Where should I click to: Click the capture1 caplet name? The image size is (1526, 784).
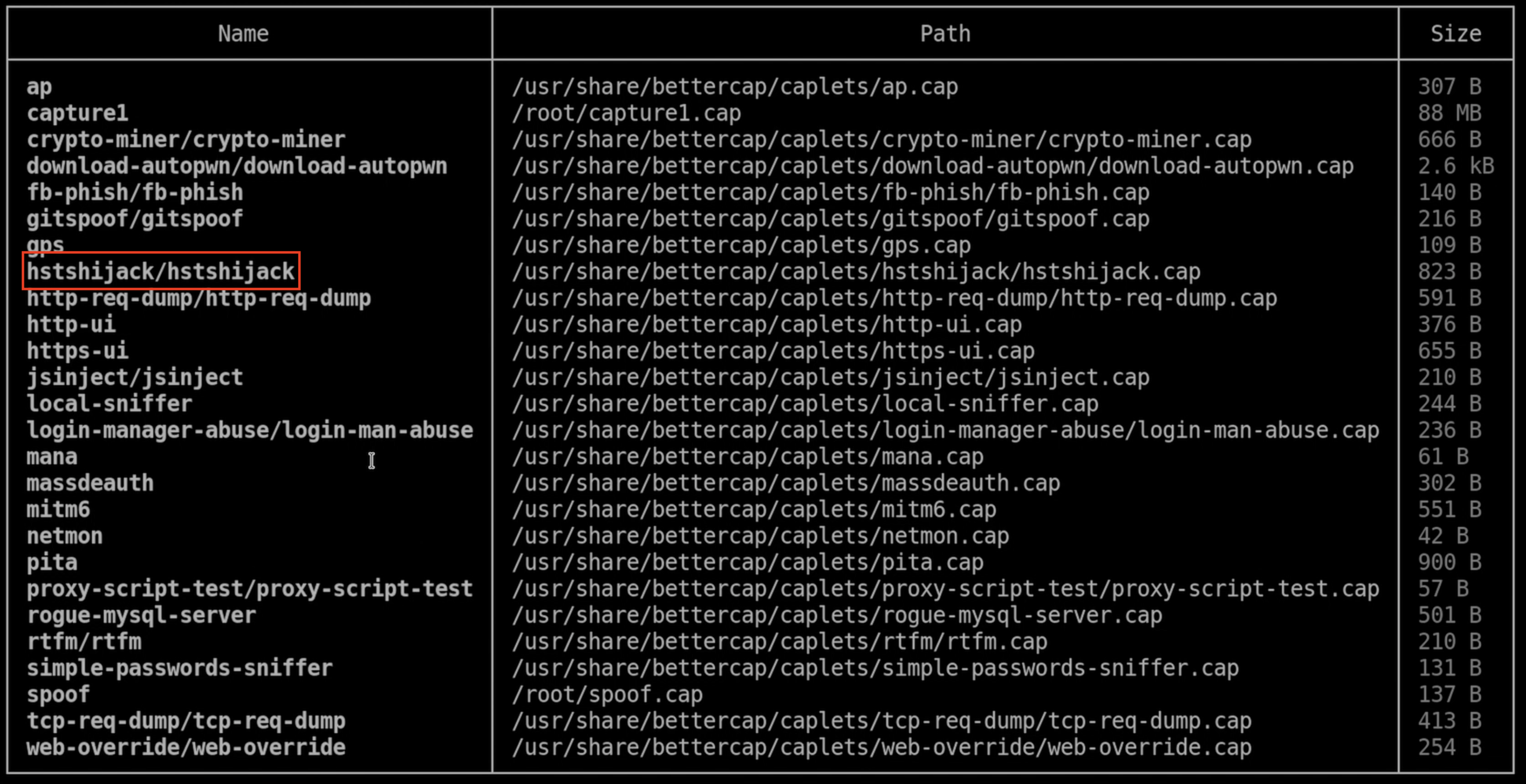(x=77, y=113)
